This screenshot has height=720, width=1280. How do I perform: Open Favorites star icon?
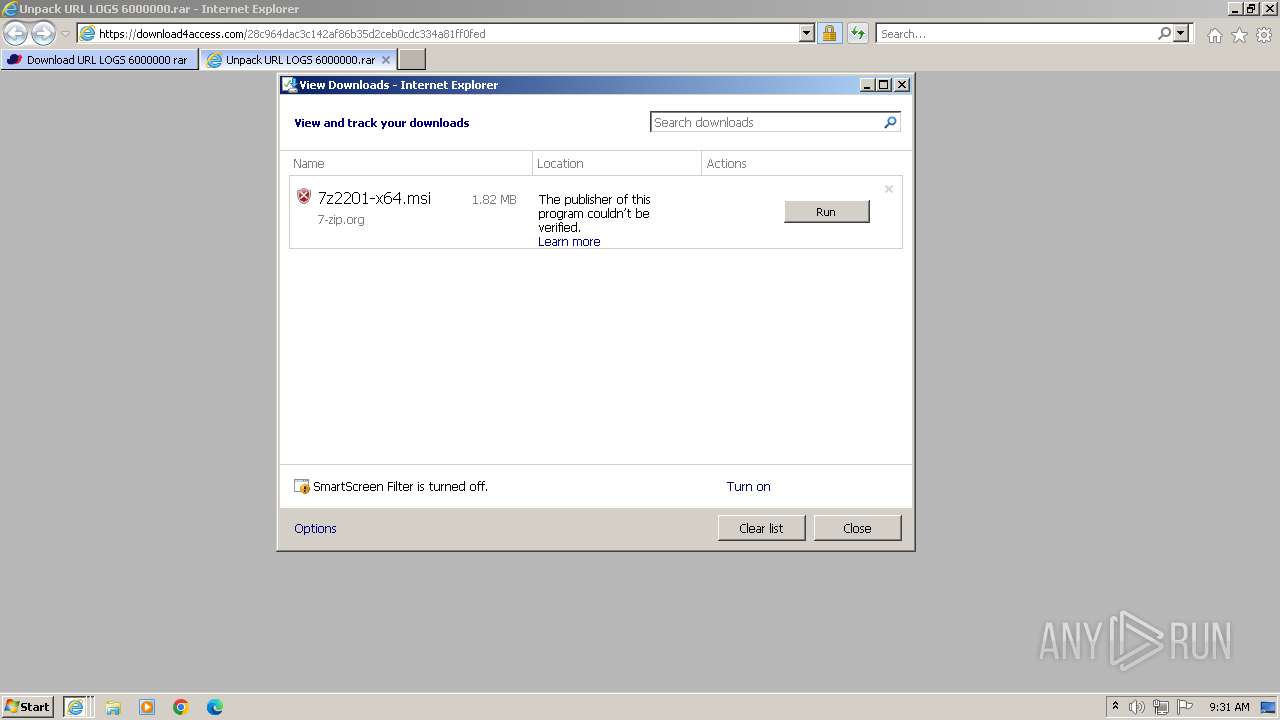click(1239, 35)
